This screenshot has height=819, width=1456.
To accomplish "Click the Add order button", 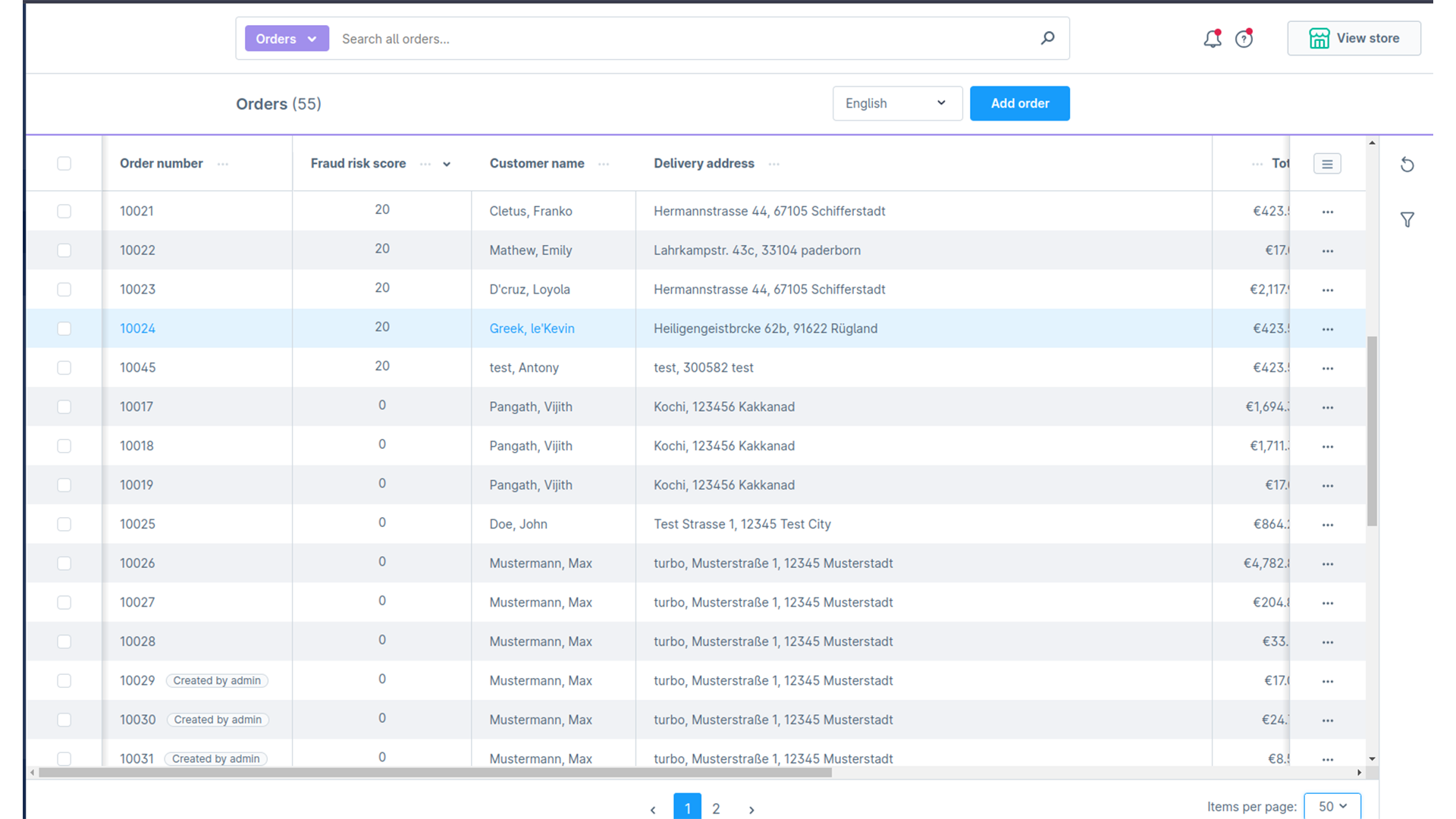I will (1019, 103).
